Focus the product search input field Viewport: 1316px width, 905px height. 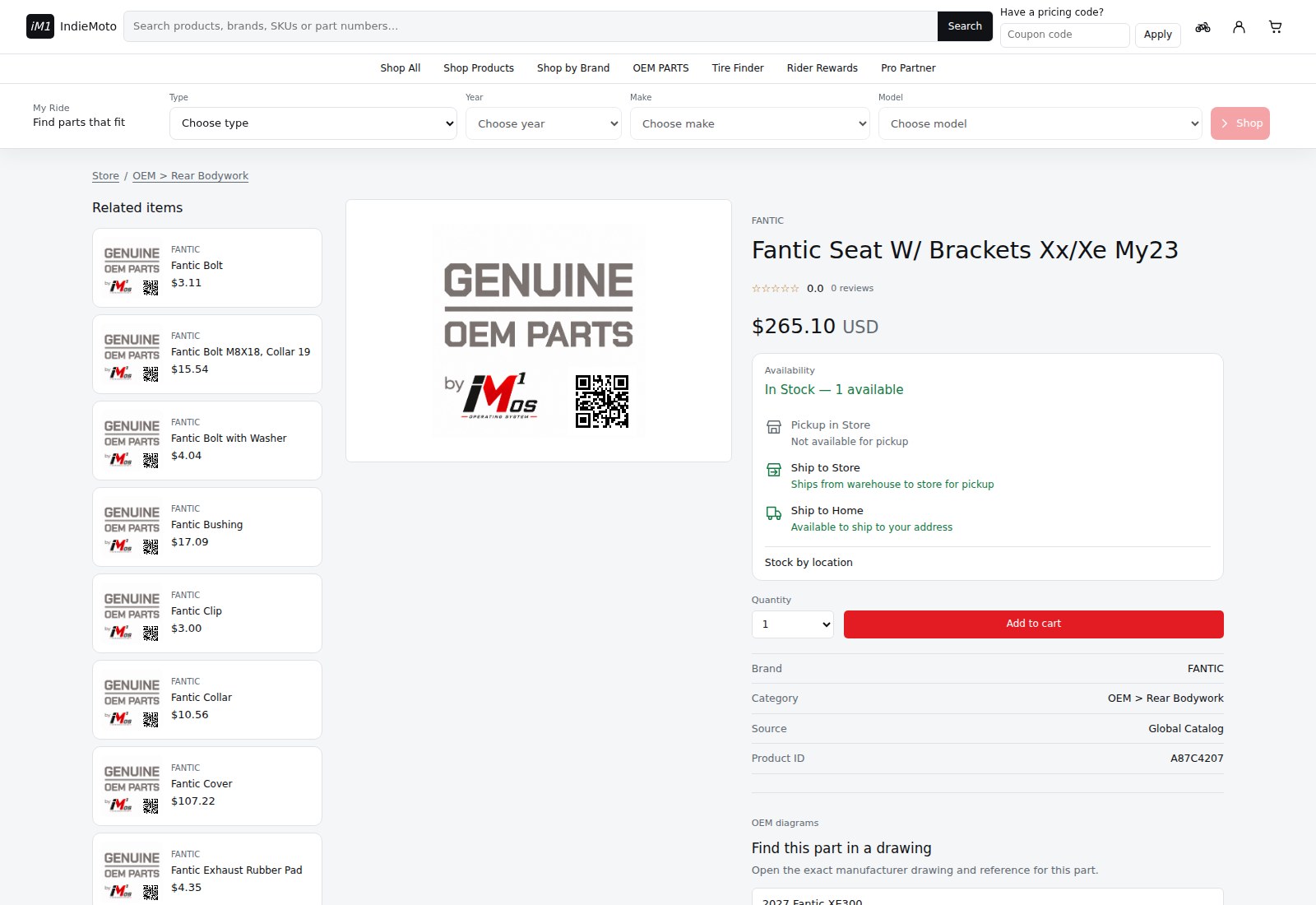click(x=531, y=26)
